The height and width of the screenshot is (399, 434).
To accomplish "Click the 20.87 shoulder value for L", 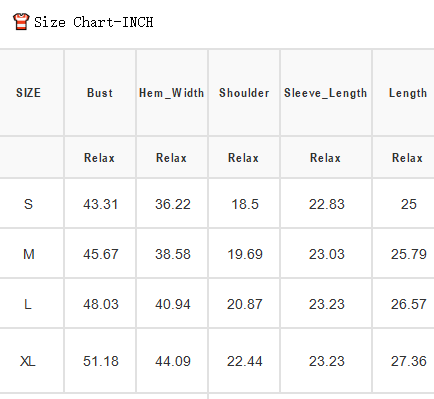I will tap(245, 304).
